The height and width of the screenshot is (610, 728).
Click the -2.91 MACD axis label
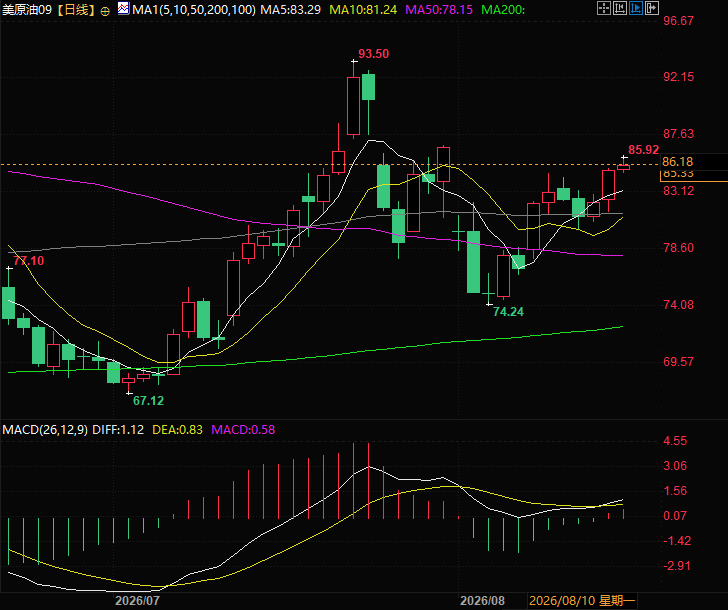click(676, 565)
